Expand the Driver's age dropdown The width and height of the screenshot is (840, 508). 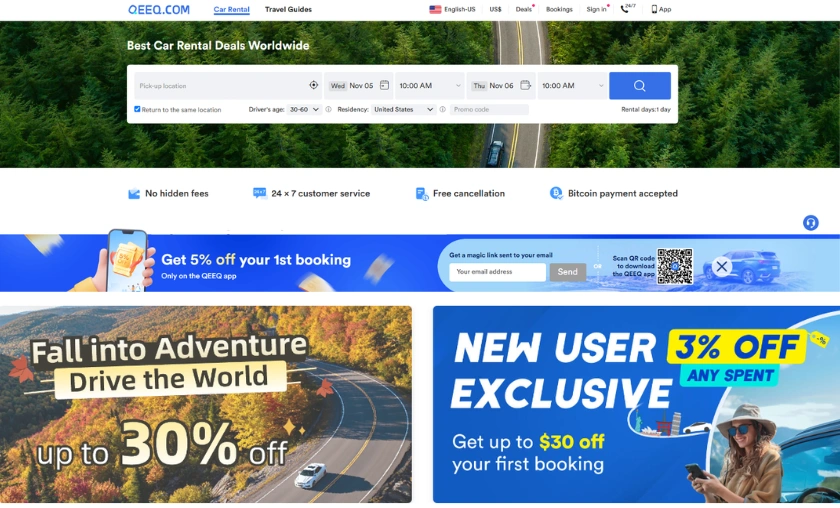tap(304, 109)
